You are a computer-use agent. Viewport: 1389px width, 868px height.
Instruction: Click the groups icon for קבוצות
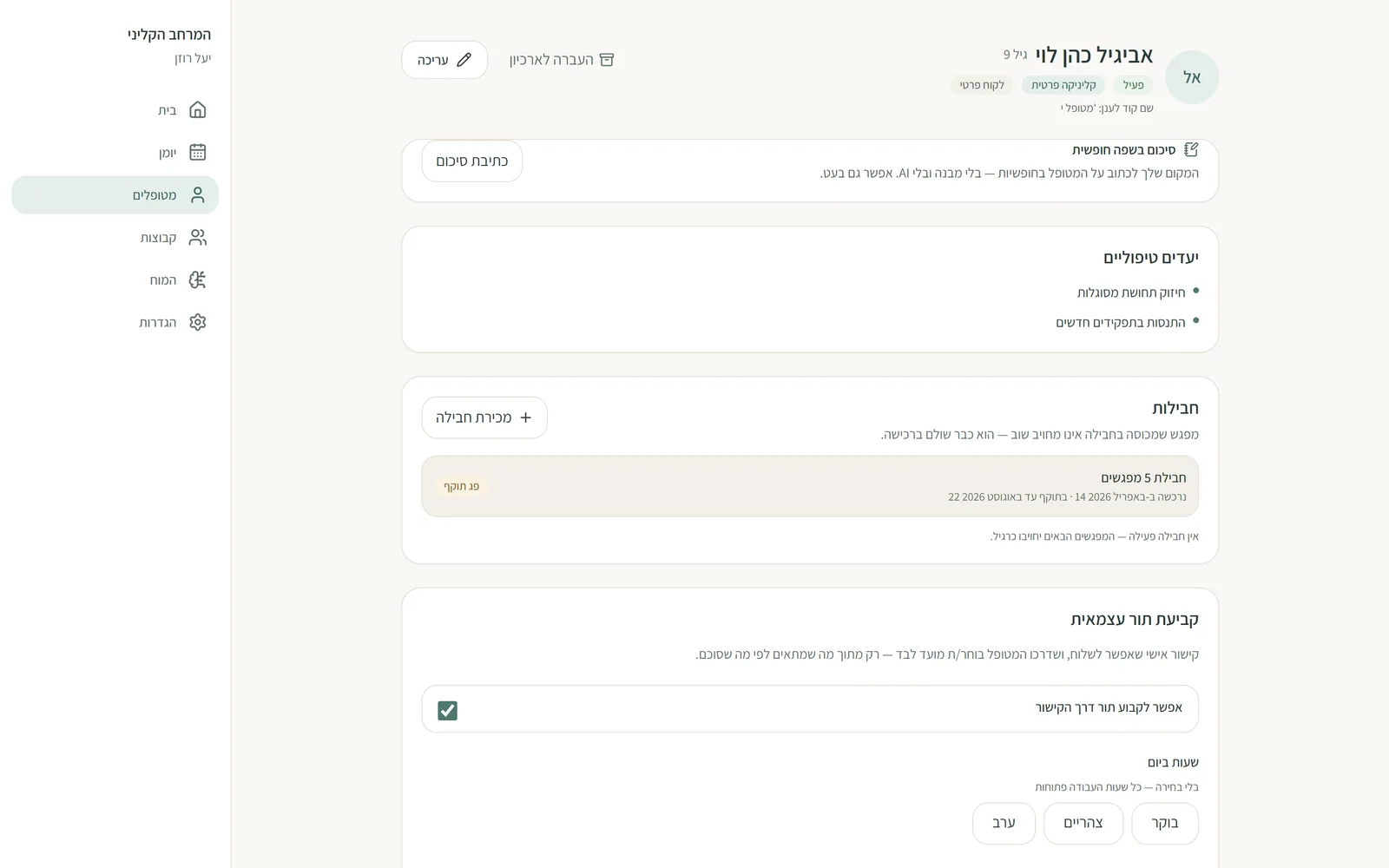[198, 238]
